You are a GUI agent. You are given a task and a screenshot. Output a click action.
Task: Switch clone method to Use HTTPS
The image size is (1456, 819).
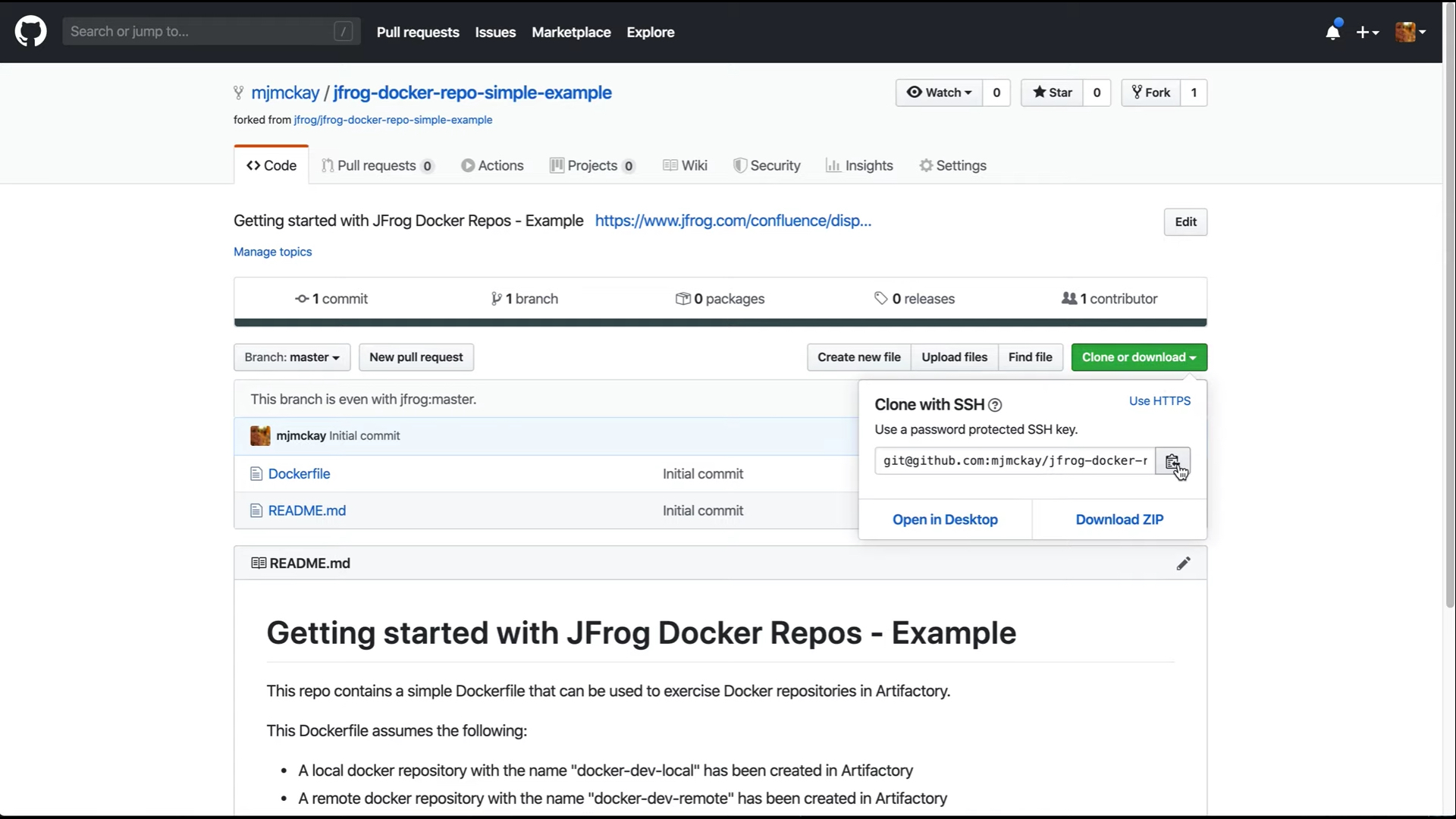click(1159, 401)
